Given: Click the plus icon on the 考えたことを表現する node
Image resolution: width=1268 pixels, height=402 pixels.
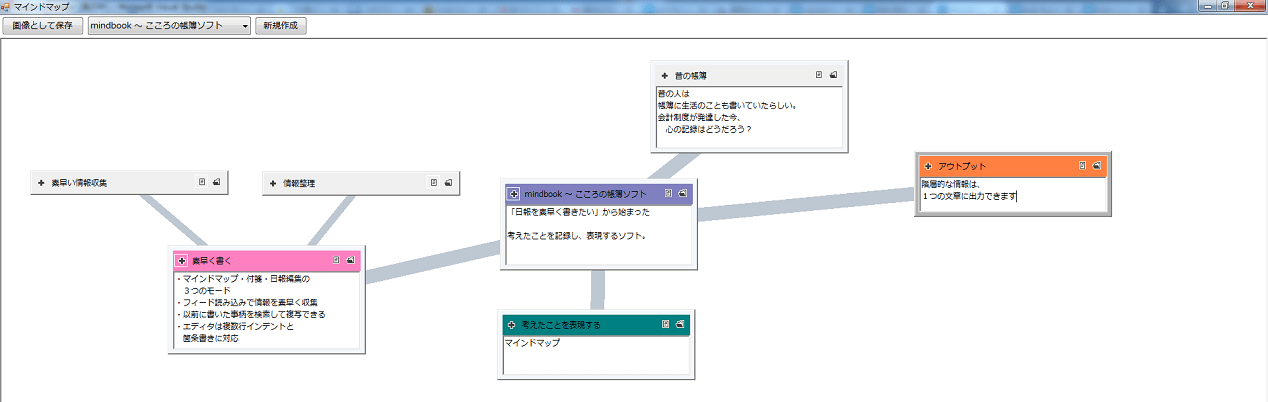Looking at the screenshot, I should 511,325.
